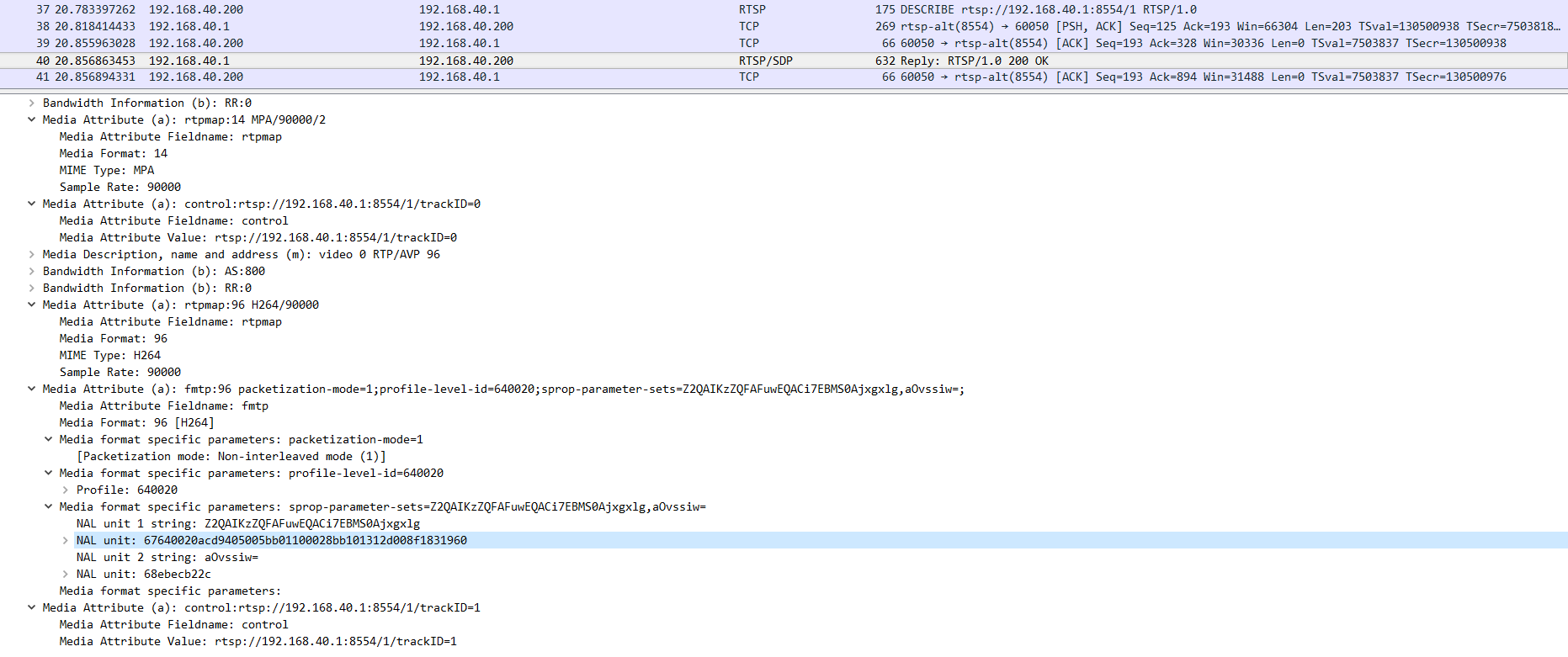Collapse profile-level-id=640020 parameters
Image resolution: width=1568 pixels, height=657 pixels.
[48, 473]
